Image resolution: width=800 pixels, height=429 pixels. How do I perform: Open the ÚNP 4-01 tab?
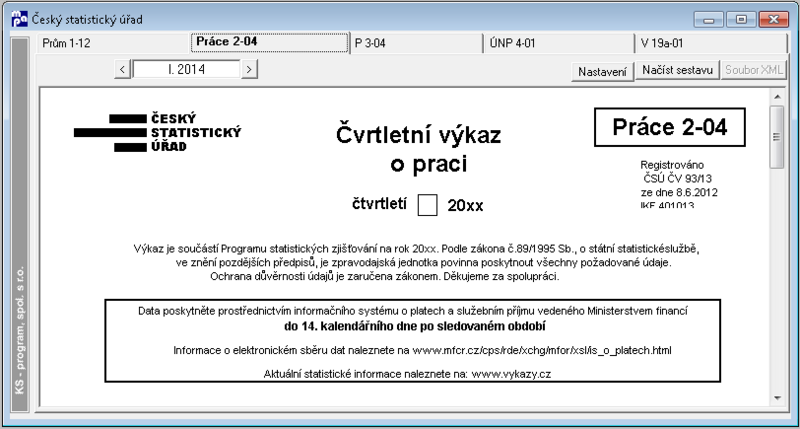(x=559, y=43)
